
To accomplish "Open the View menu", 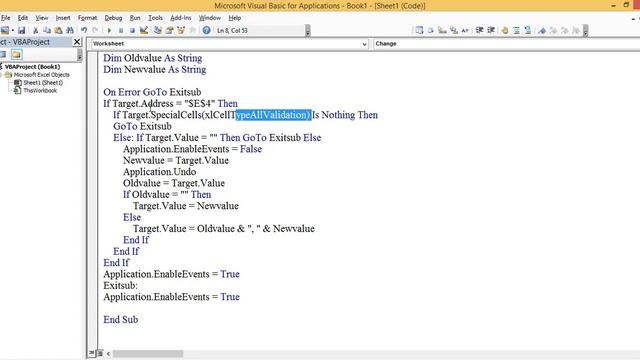I will coord(42,18).
